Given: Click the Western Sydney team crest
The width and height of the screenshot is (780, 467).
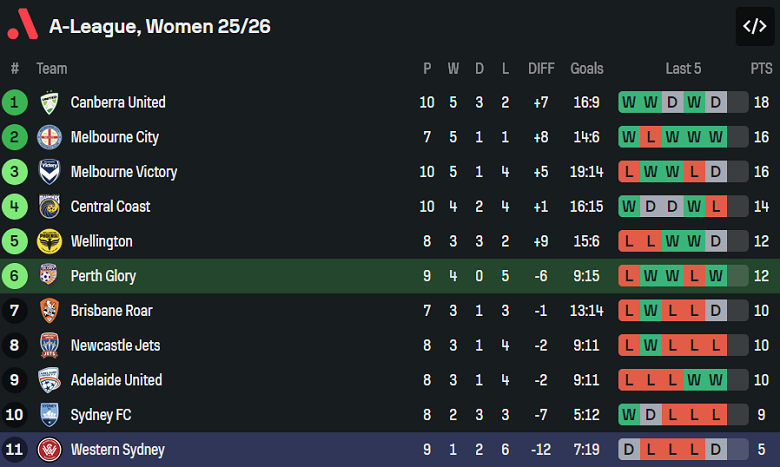Looking at the screenshot, I should (49, 449).
